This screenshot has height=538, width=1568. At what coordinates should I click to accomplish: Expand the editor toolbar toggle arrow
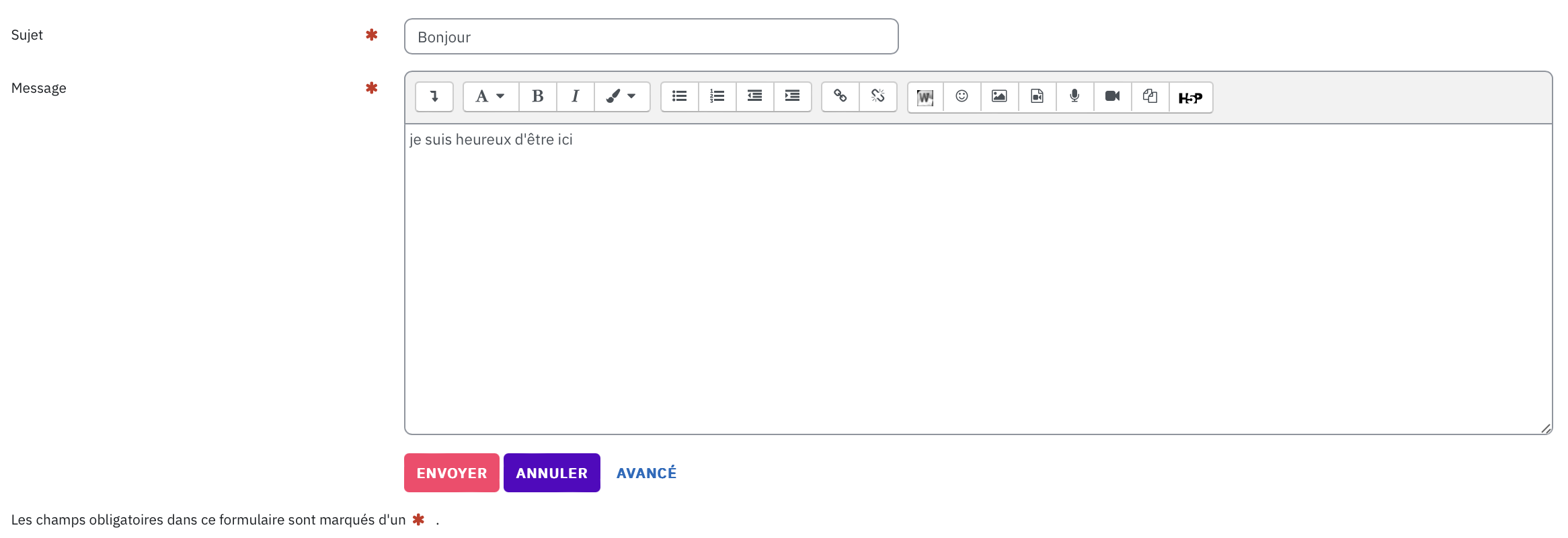(x=434, y=97)
